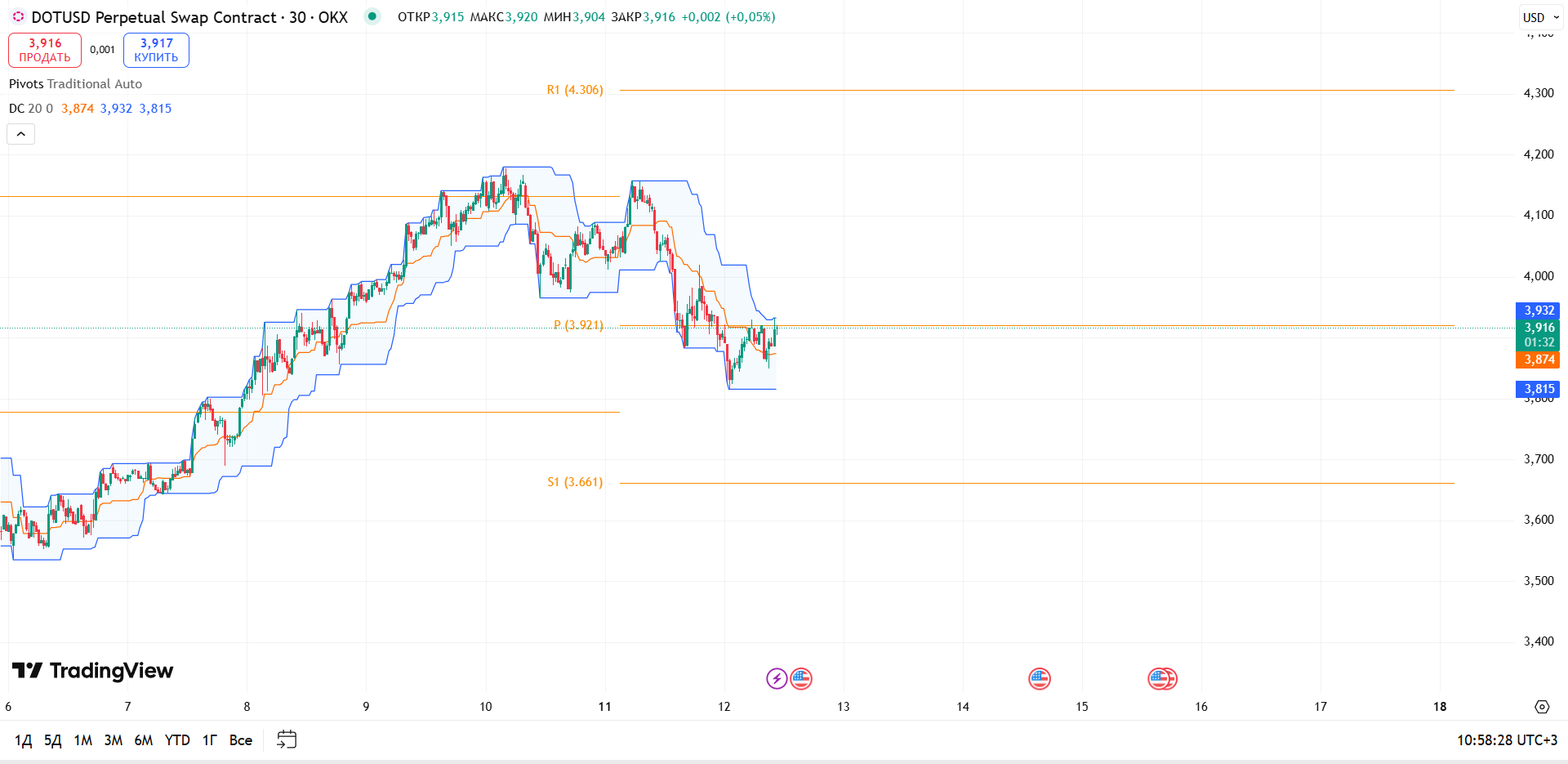Open chart settings gear icon

(x=1542, y=707)
